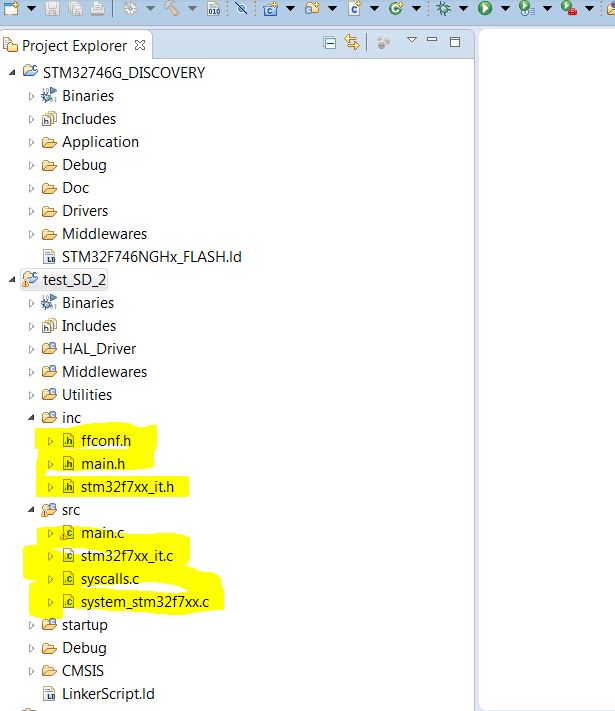This screenshot has height=711, width=615.
Task: Close the Project Explorer tab
Action: pos(140,45)
